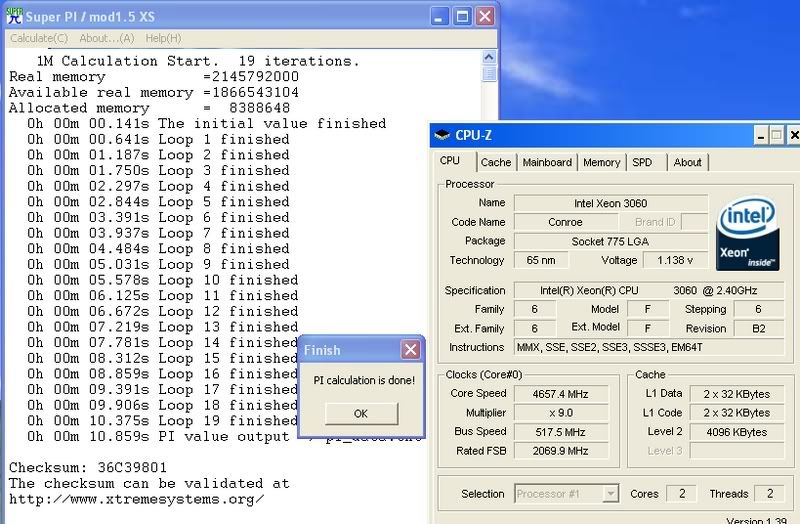Click the URL 'http://www.xtremesystems.org/' text
The height and width of the screenshot is (524, 800).
(x=137, y=499)
